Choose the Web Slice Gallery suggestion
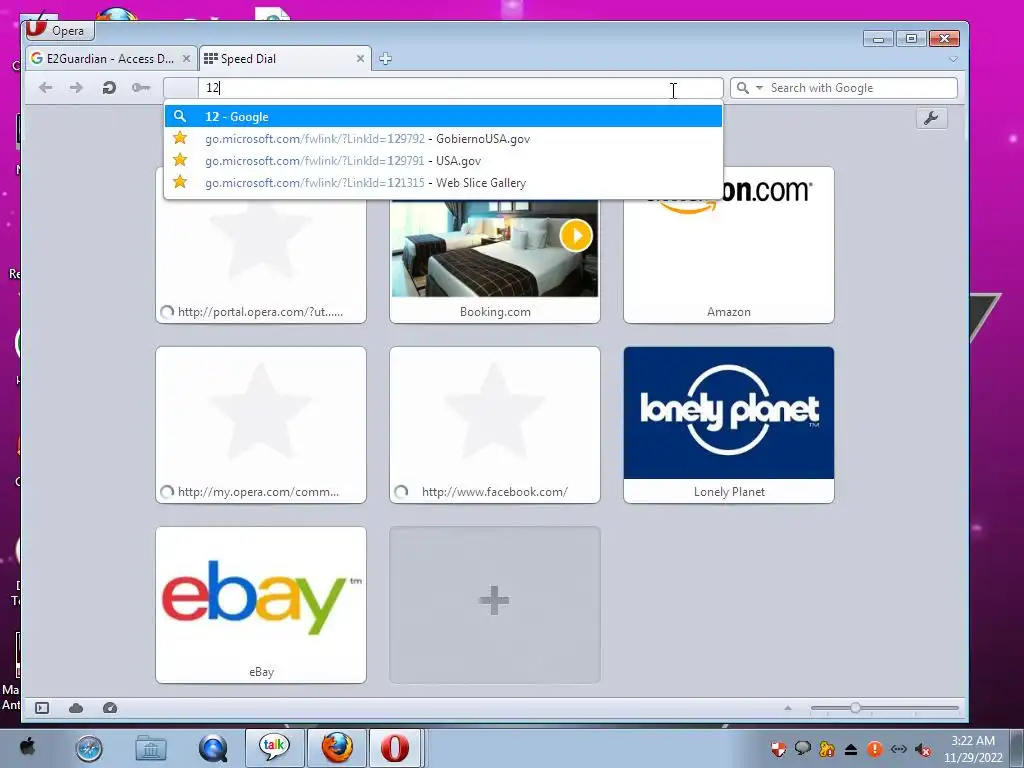Screen dimensions: 1024x768 tap(443, 183)
